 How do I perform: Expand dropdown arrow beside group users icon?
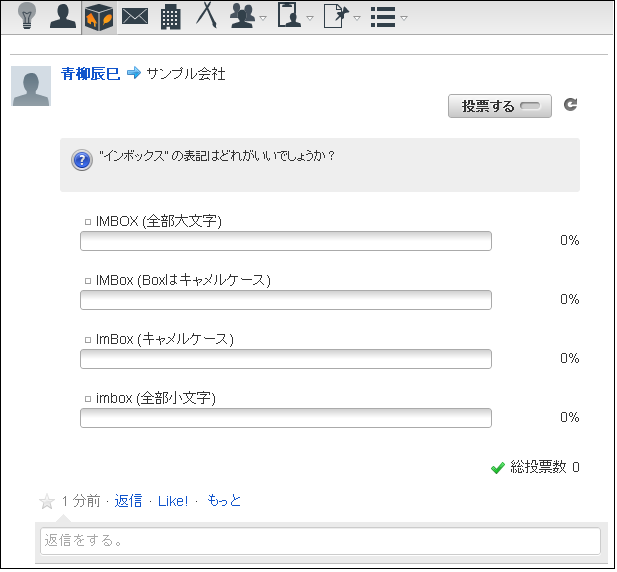click(x=263, y=18)
